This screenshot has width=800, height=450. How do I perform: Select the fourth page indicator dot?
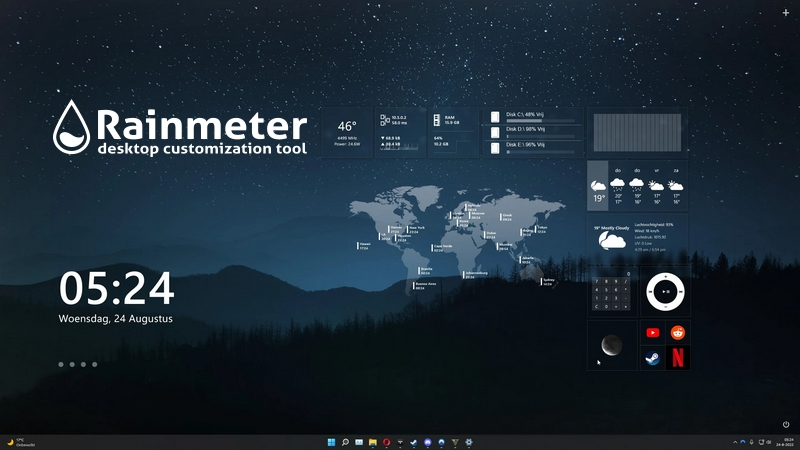(95, 364)
